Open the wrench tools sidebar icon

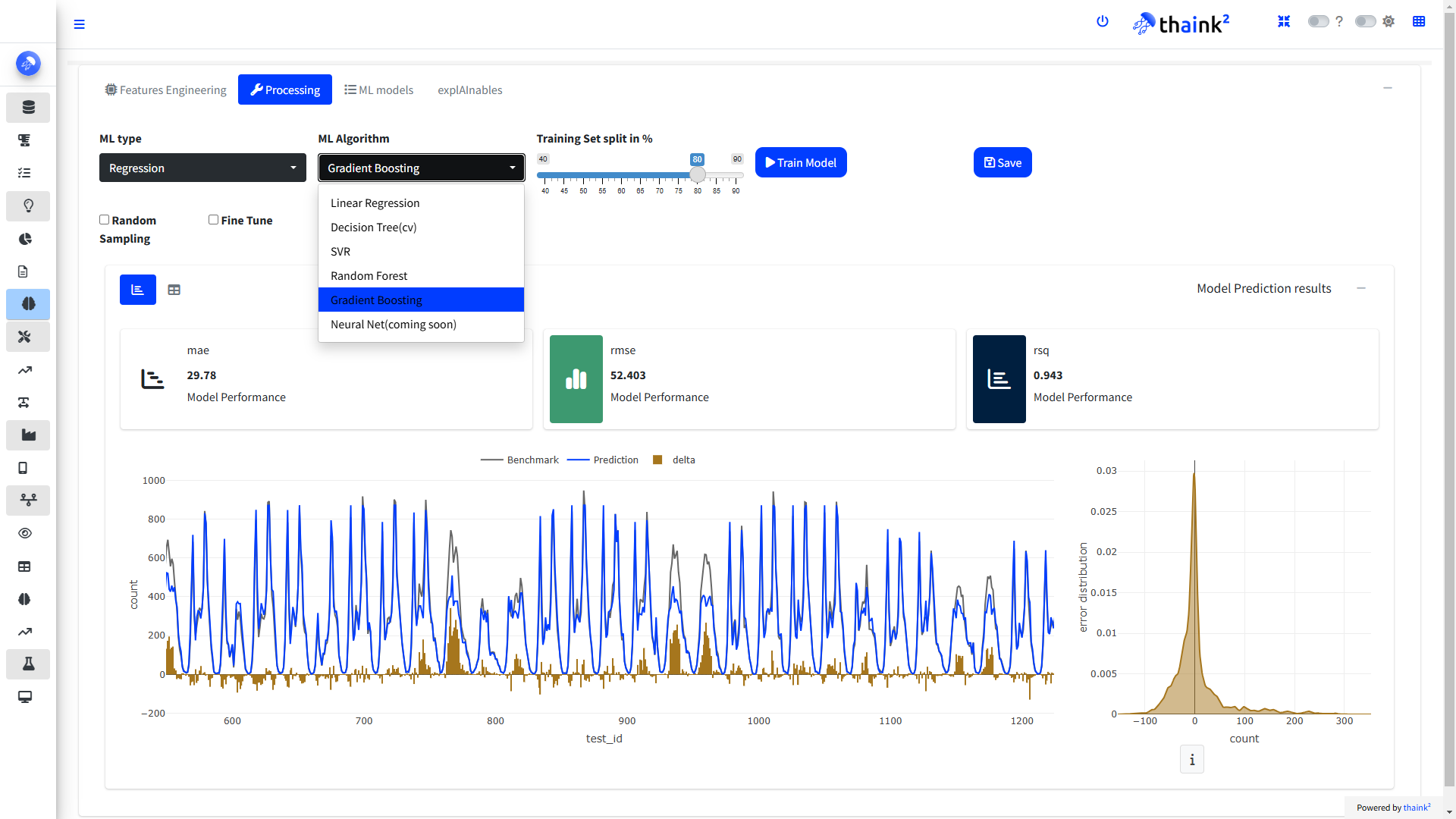(25, 337)
